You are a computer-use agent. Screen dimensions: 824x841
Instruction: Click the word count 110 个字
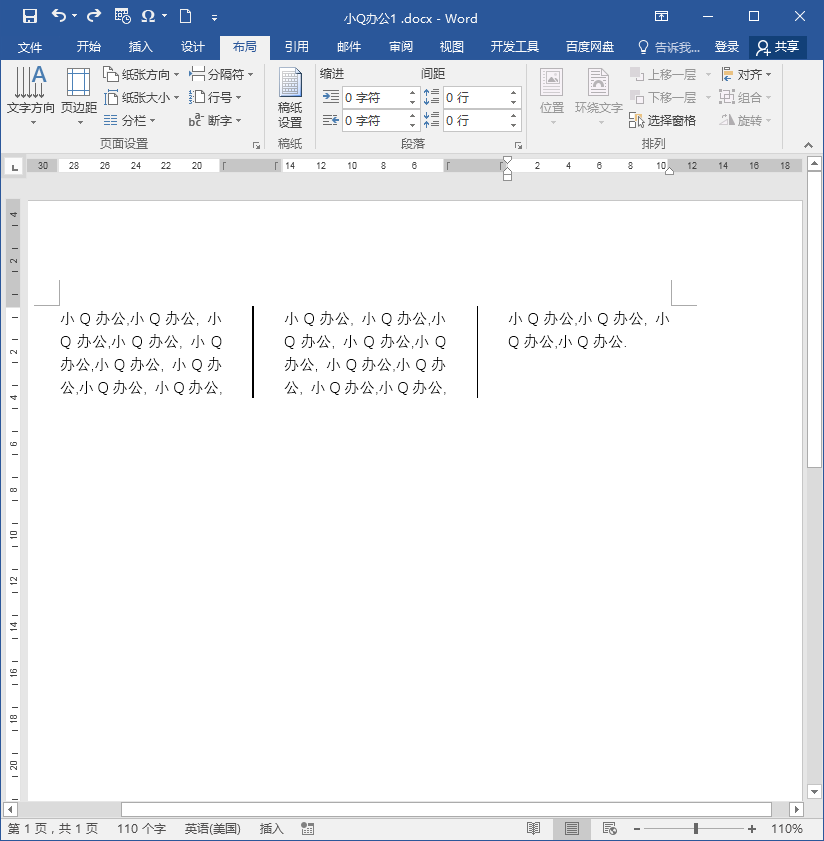click(x=141, y=829)
